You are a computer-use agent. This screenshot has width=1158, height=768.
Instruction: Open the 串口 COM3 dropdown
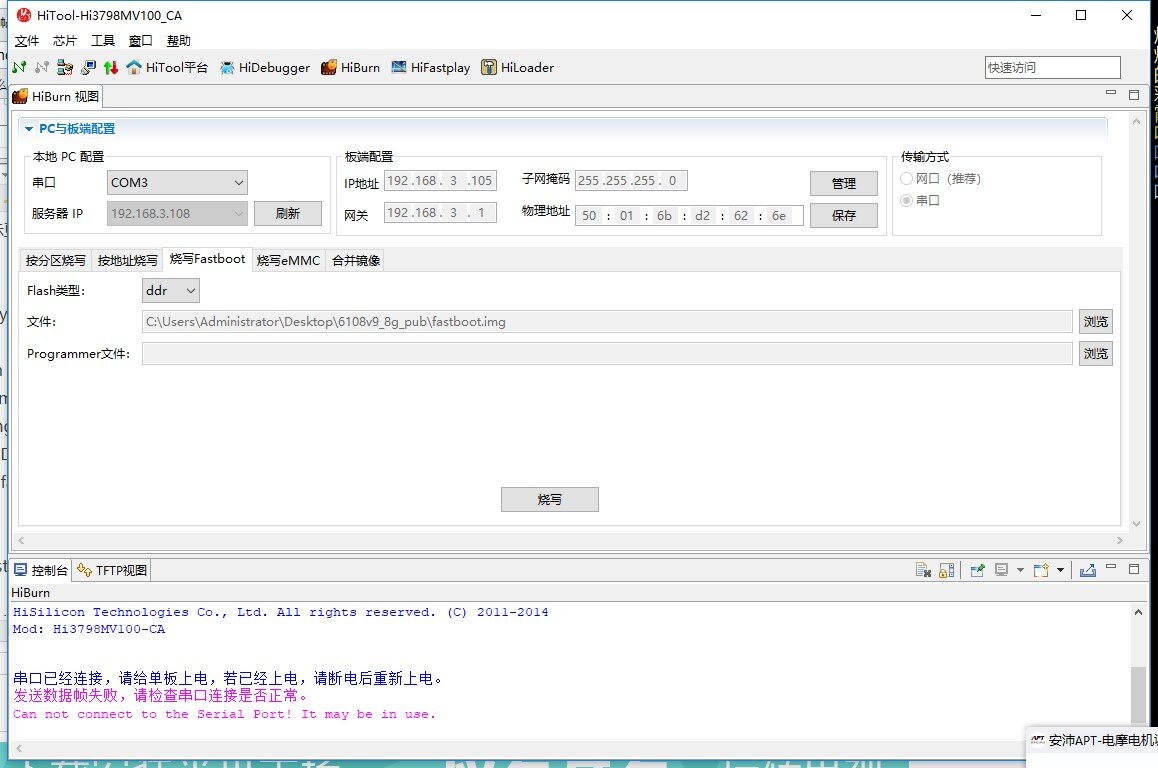(177, 182)
